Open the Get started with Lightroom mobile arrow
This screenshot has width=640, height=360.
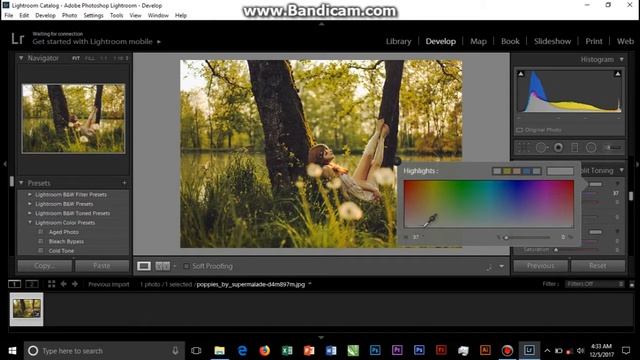(159, 42)
